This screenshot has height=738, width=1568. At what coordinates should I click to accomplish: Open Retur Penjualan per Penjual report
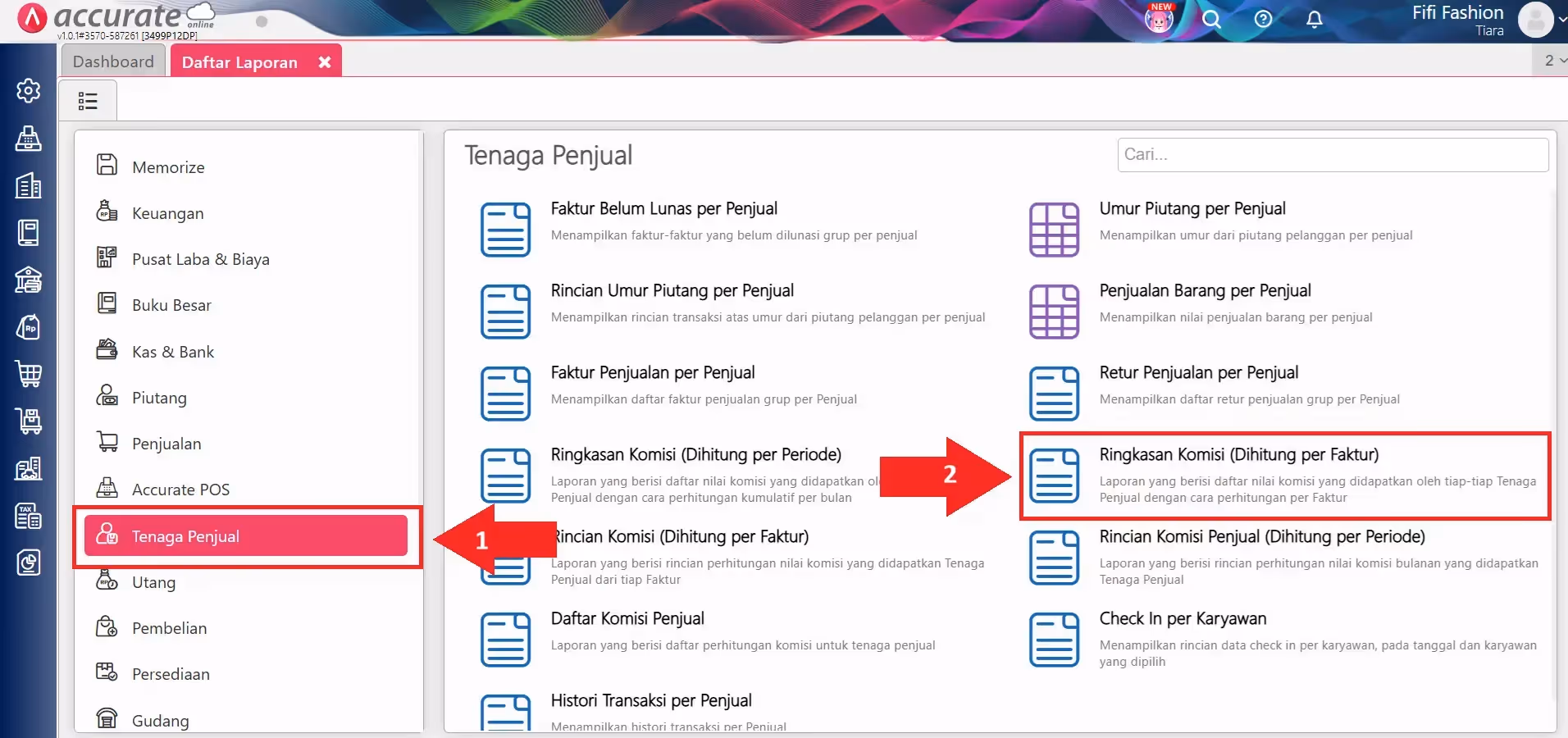1199,372
